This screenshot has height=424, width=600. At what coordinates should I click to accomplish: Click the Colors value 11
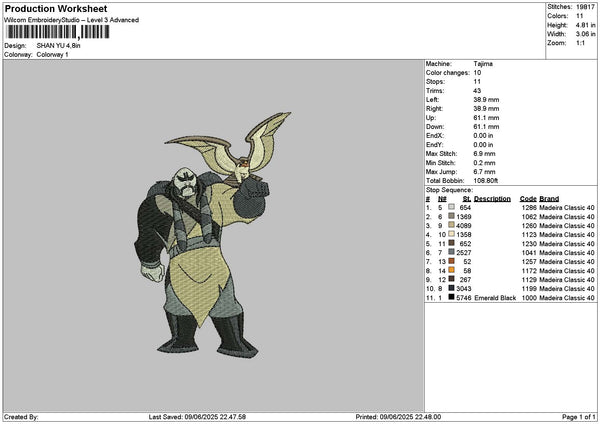click(580, 16)
